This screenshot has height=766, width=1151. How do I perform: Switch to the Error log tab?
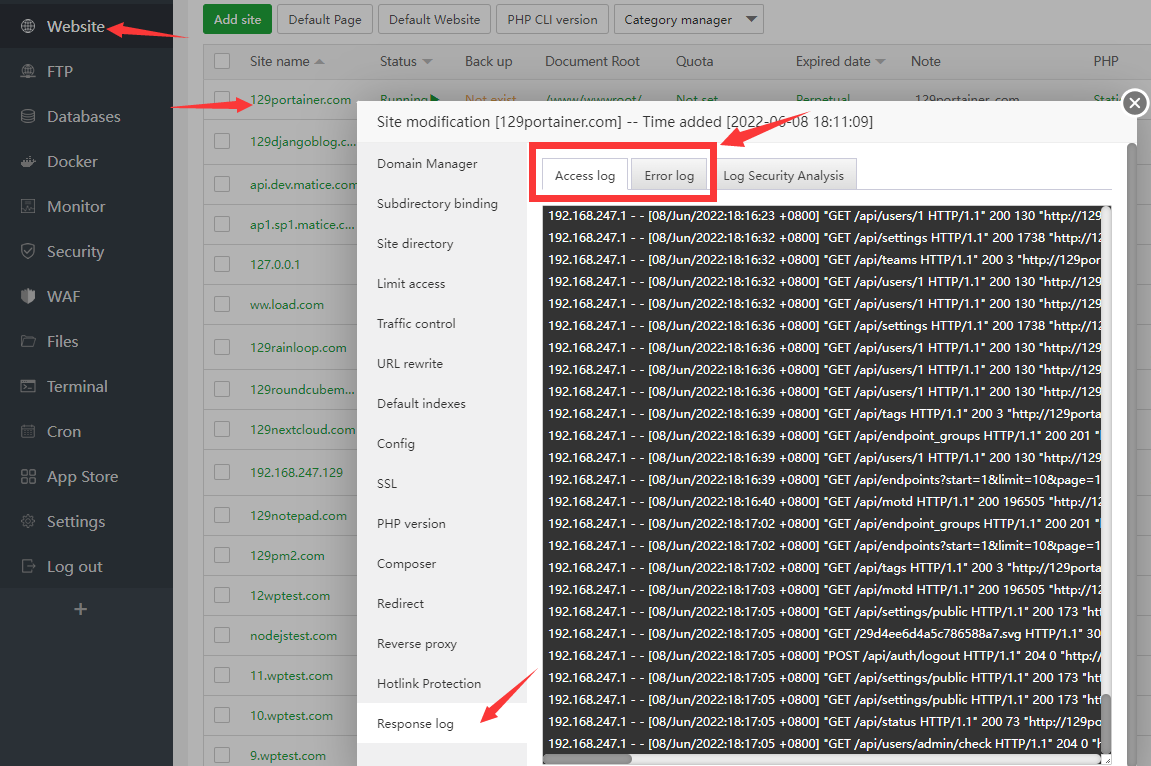tap(669, 175)
